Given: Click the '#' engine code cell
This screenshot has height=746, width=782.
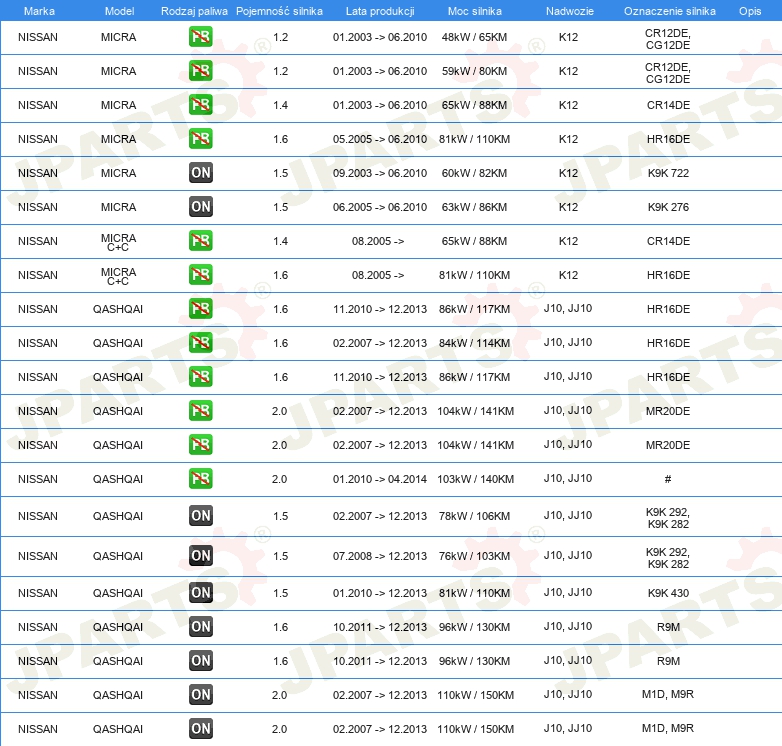Looking at the screenshot, I should pyautogui.click(x=668, y=479).
